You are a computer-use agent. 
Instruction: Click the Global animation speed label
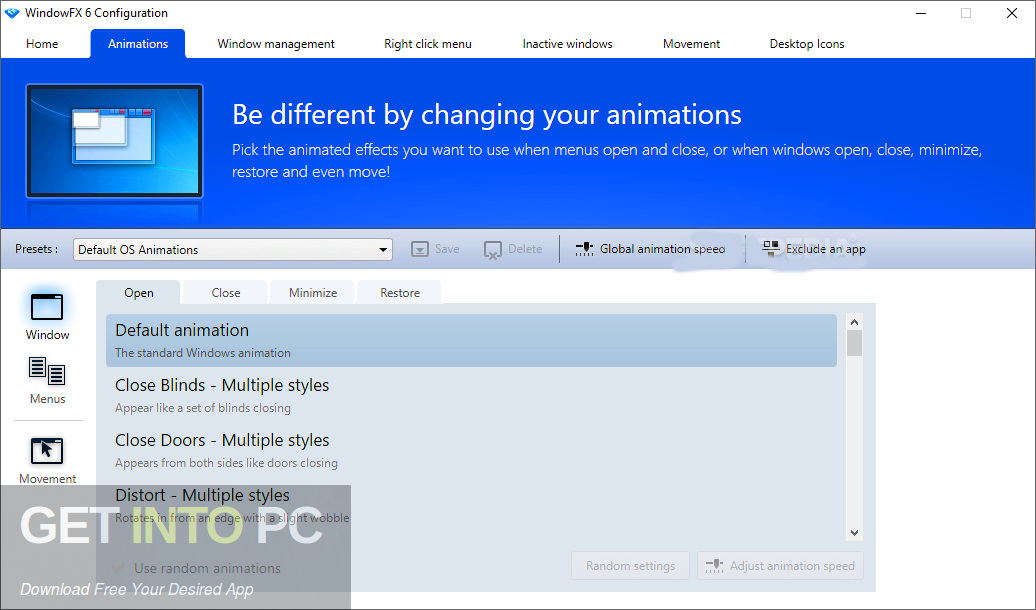coord(662,249)
